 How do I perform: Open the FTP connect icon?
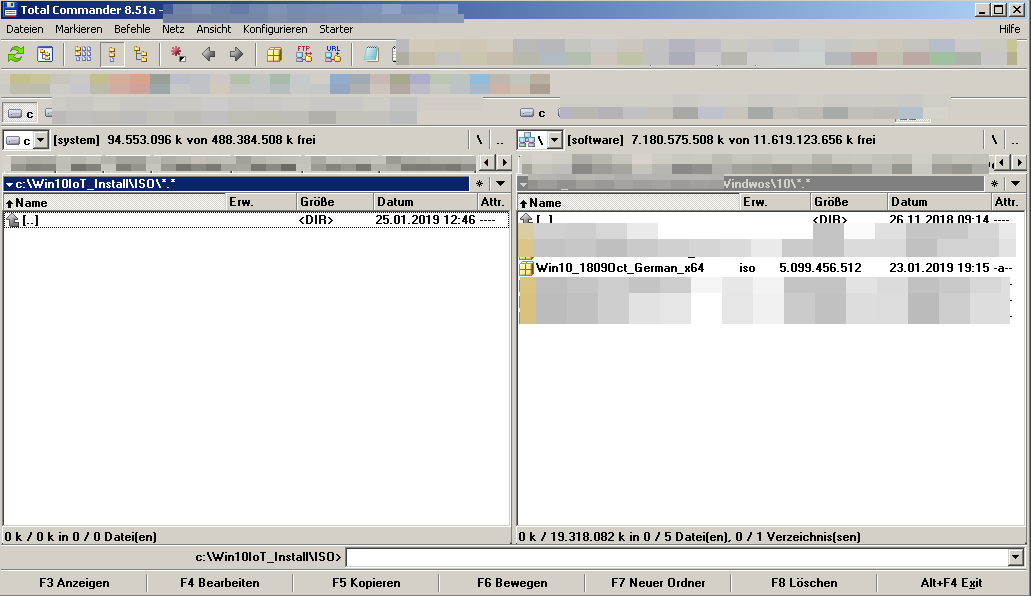click(x=303, y=54)
